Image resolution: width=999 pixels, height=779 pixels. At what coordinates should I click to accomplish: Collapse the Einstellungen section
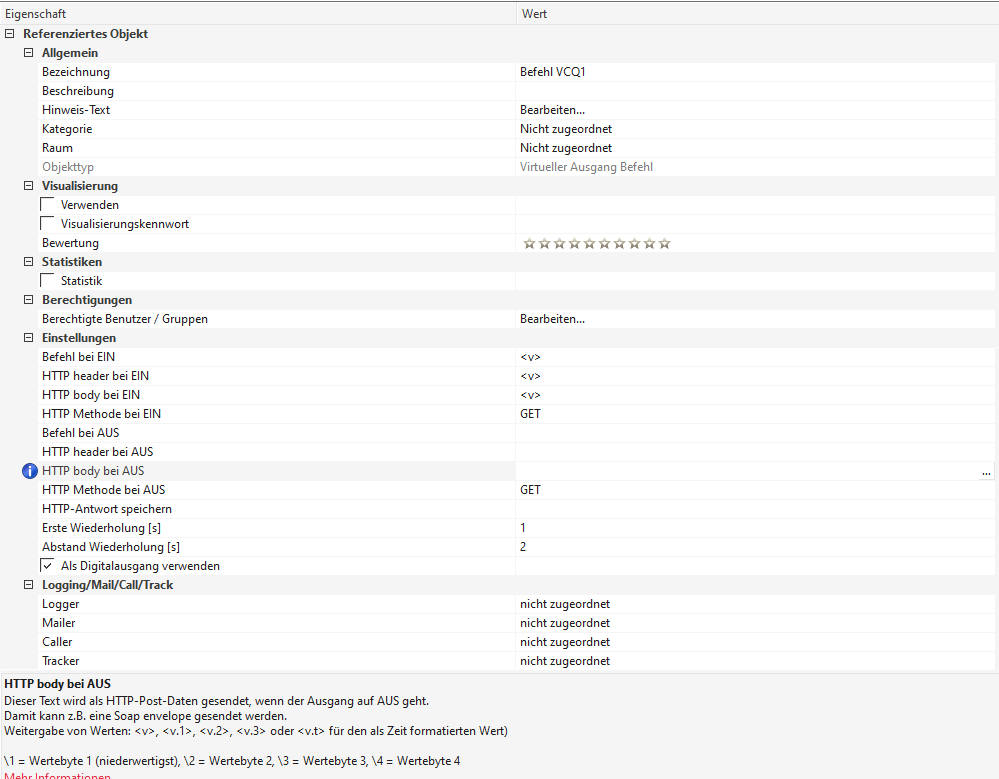click(x=28, y=338)
